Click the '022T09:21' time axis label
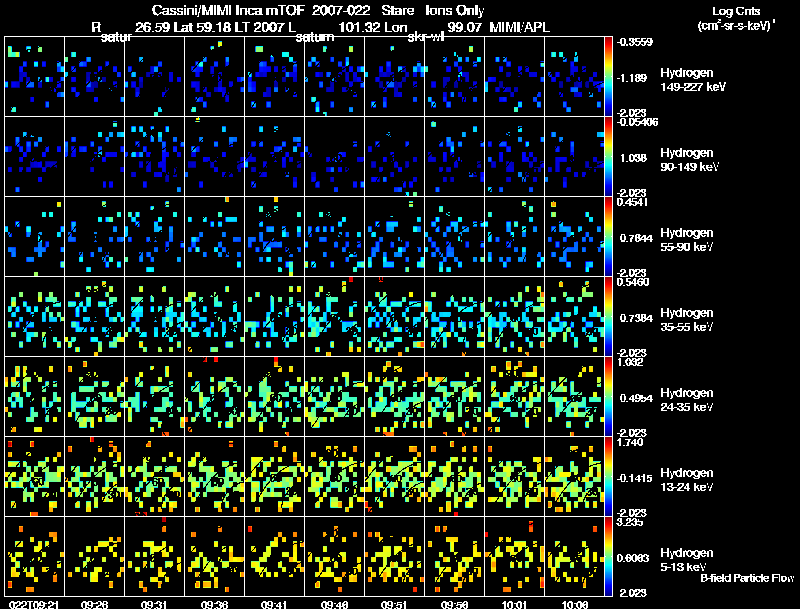Screen dimensions: 800x609 pos(34,604)
